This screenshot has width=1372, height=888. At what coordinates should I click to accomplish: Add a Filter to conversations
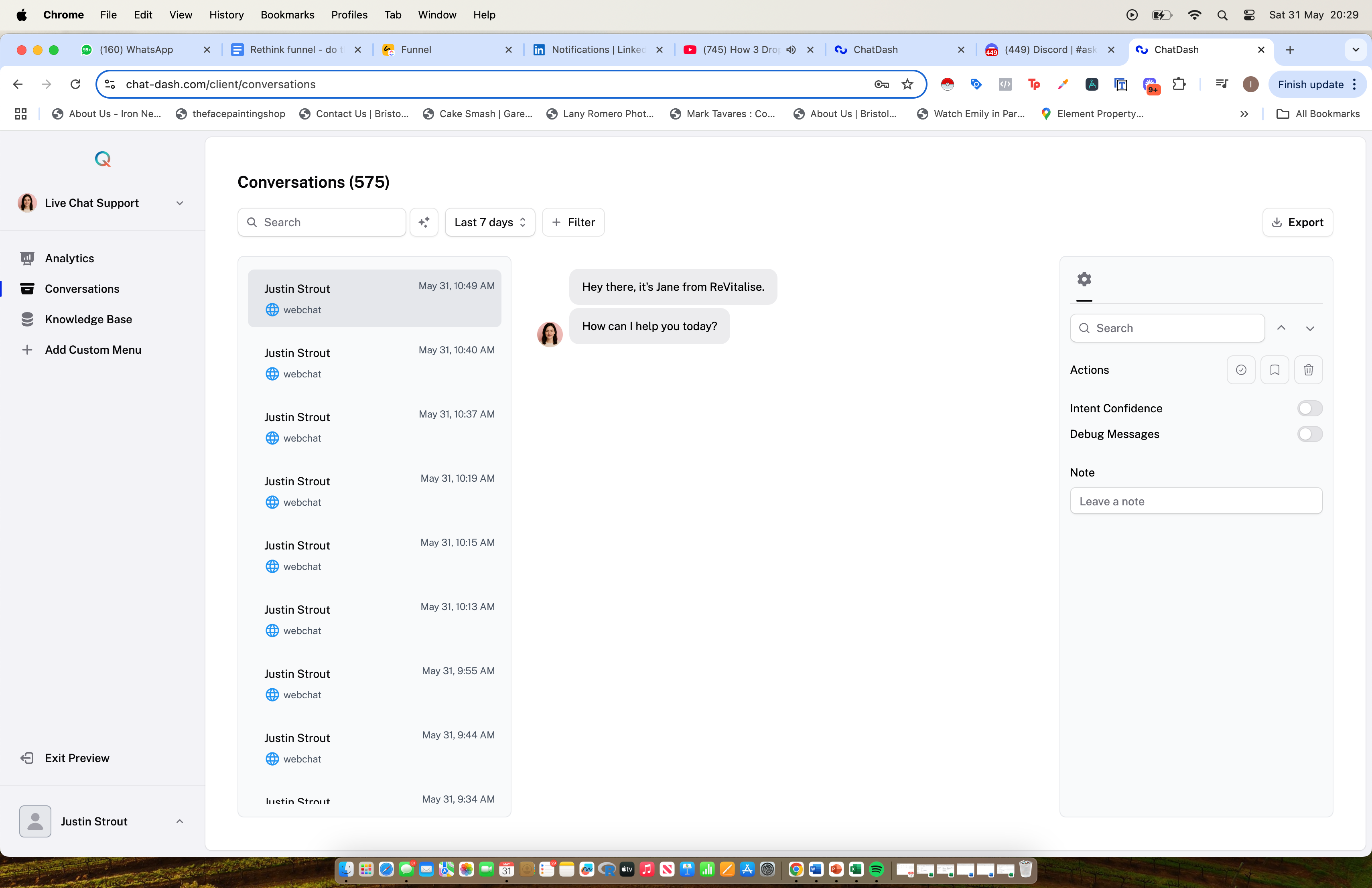click(573, 223)
